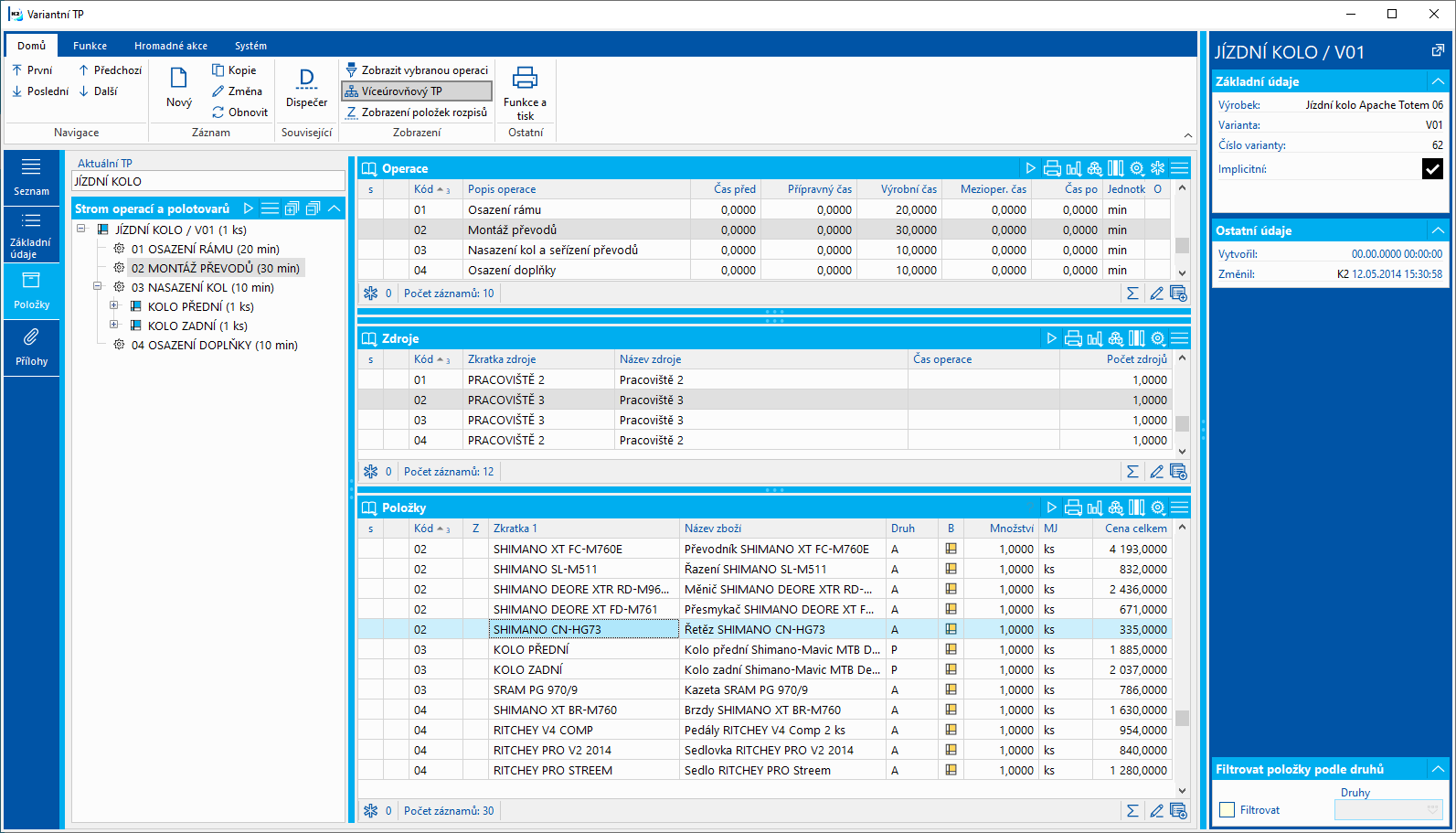This screenshot has width=1456, height=833.
Task: Open the Hromadné akce ribbon tab
Action: pos(171,46)
